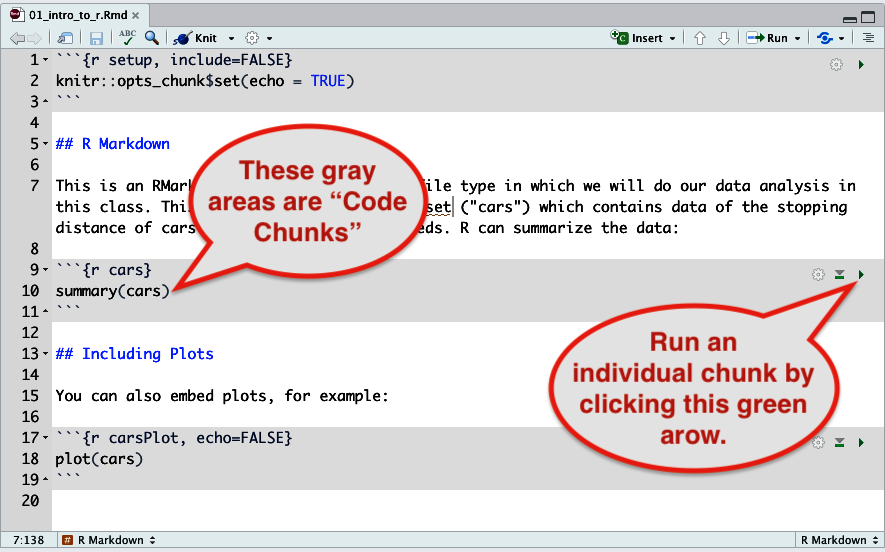Click the '## Including Plots' heading text
Image resolution: width=885 pixels, height=552 pixels.
click(x=134, y=354)
